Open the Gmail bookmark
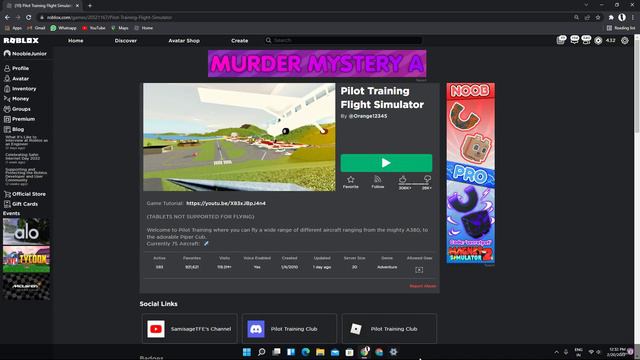640x360 pixels. (36, 28)
